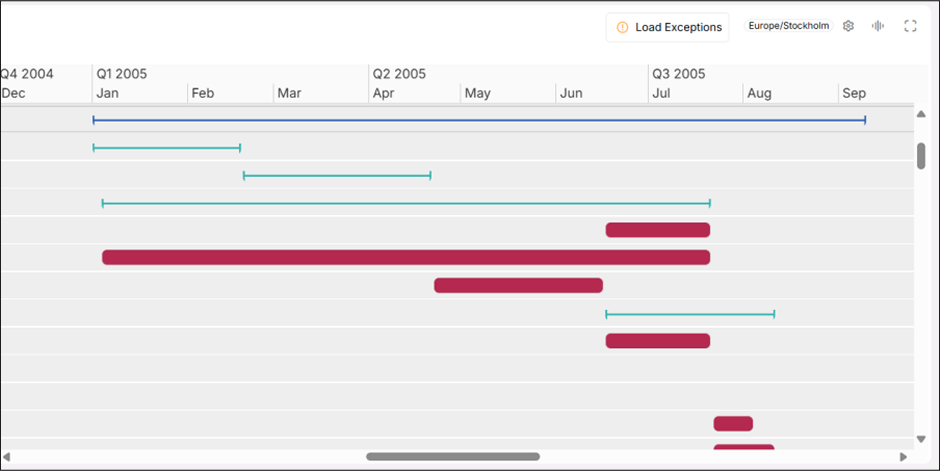Select the red bar directly above the longest red bar
Viewport: 940px width, 471px height.
[x=658, y=230]
